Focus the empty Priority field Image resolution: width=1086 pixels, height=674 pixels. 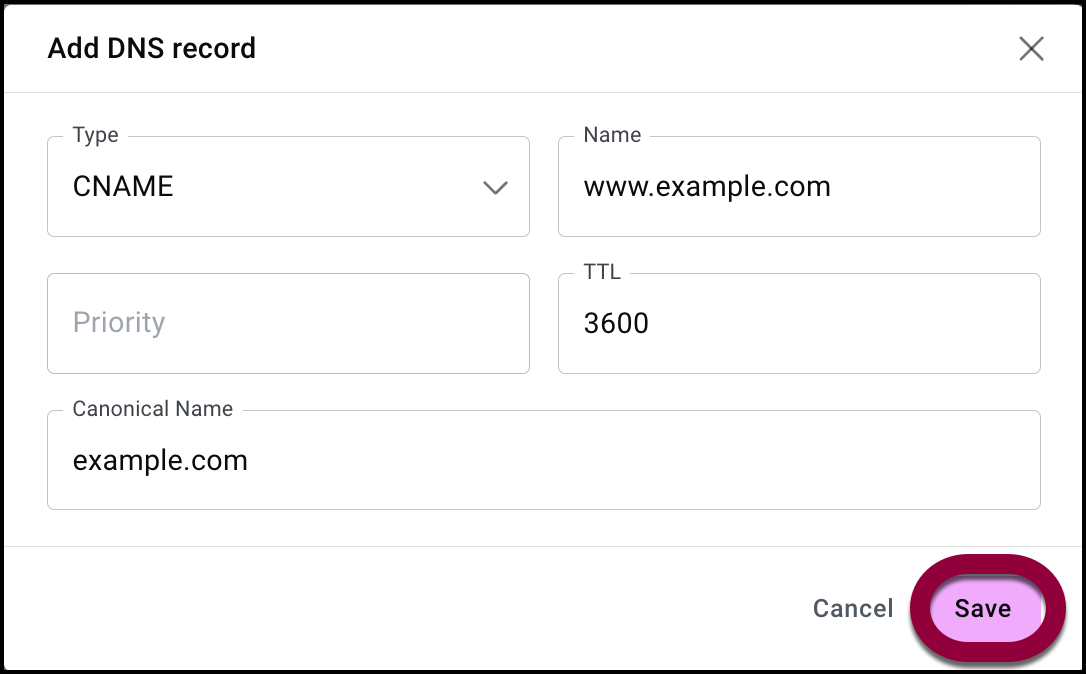click(x=288, y=323)
